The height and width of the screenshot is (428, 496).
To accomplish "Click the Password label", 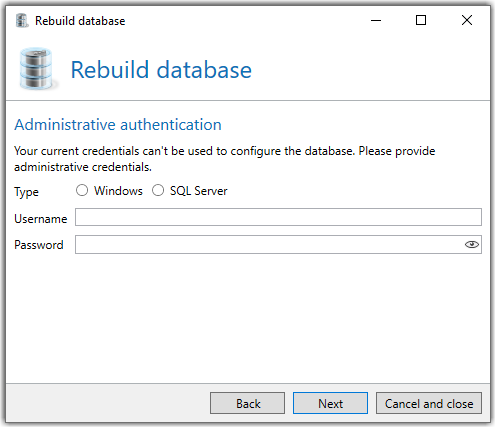I will coord(39,245).
